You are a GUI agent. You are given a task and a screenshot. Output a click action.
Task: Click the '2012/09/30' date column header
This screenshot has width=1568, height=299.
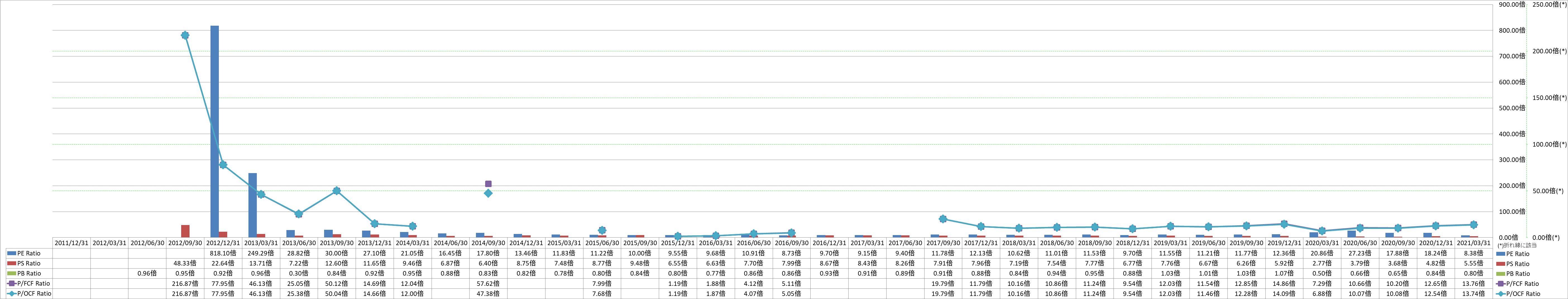(x=185, y=243)
